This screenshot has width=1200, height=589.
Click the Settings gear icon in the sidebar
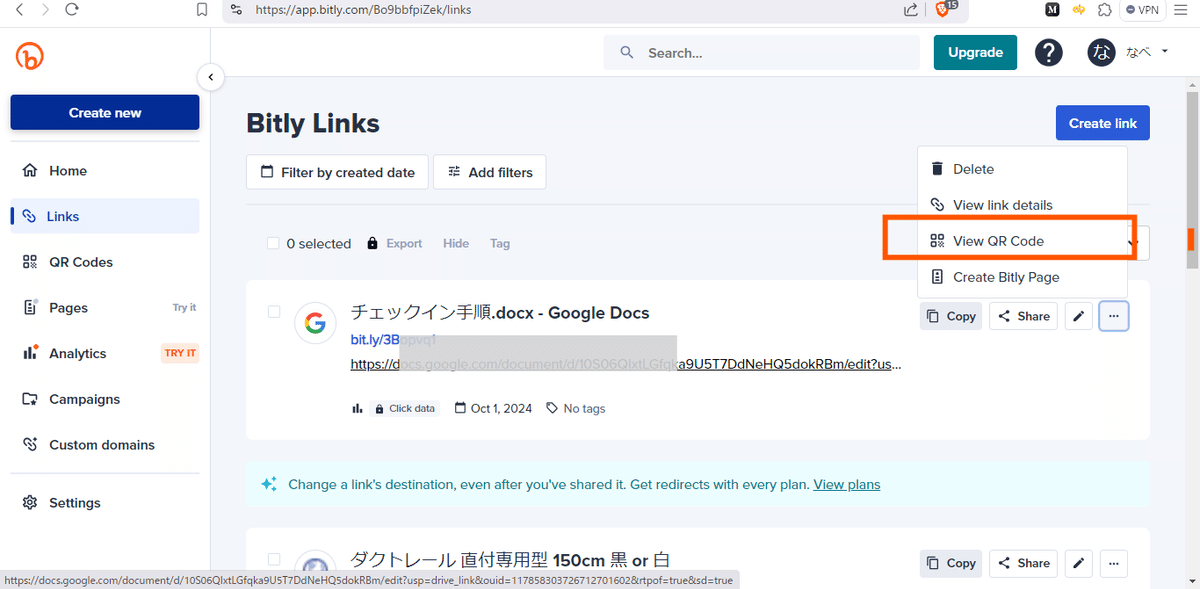pos(29,502)
